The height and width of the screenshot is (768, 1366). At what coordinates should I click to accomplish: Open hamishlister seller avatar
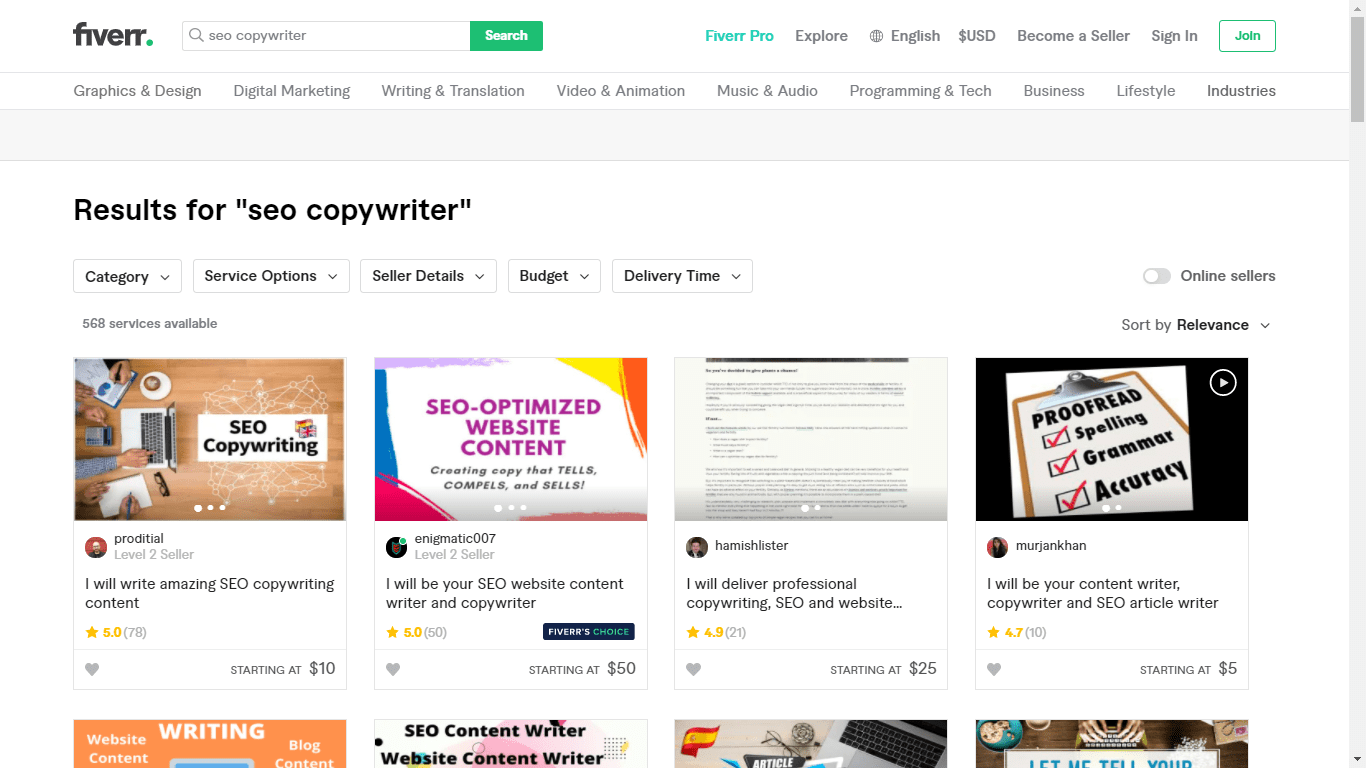coord(697,547)
